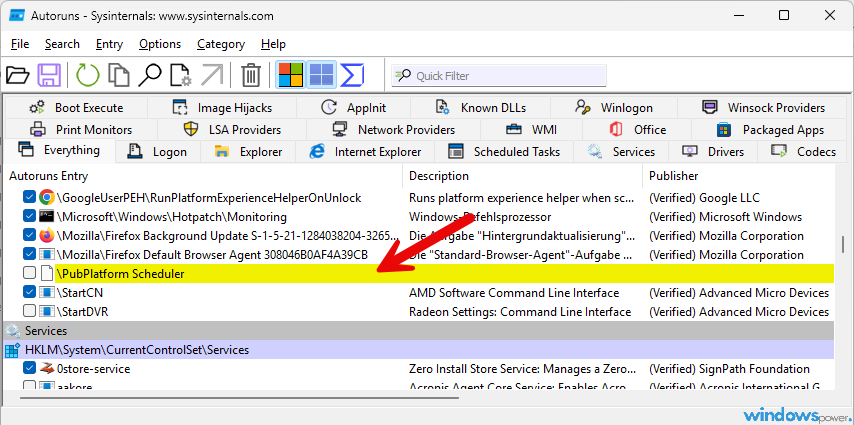The image size is (854, 425).
Task: Click the Quick Filter input field
Action: 499,76
